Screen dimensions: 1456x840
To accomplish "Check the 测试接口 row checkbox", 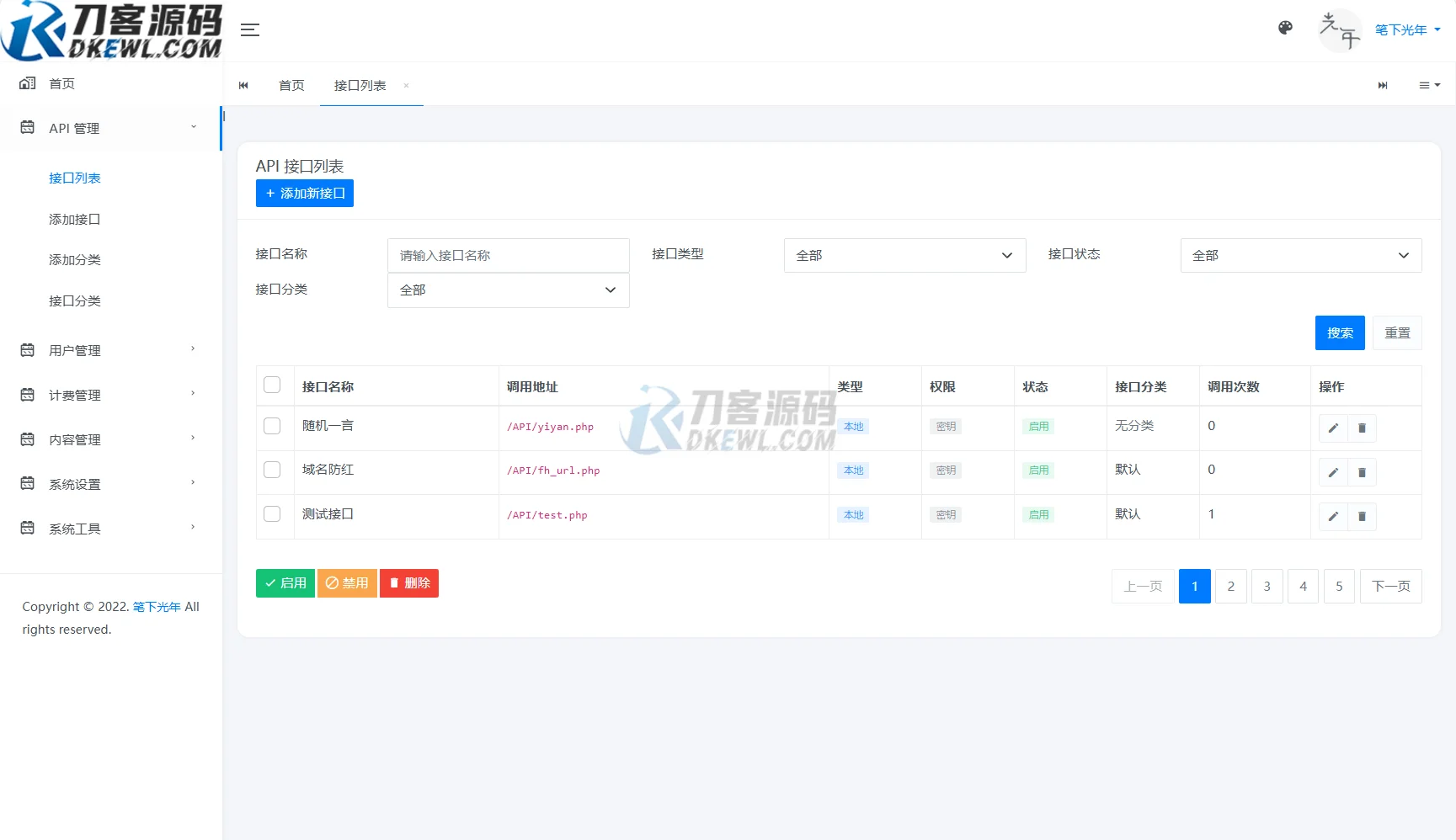I will (x=272, y=513).
